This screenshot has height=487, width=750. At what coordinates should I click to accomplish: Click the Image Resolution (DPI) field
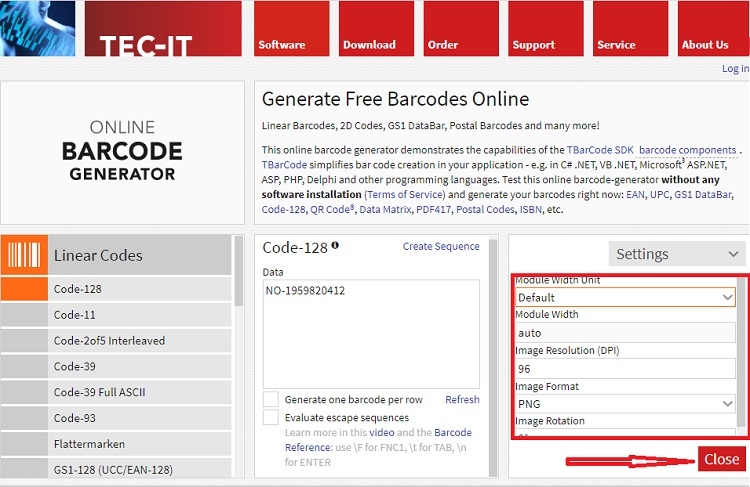pyautogui.click(x=625, y=369)
